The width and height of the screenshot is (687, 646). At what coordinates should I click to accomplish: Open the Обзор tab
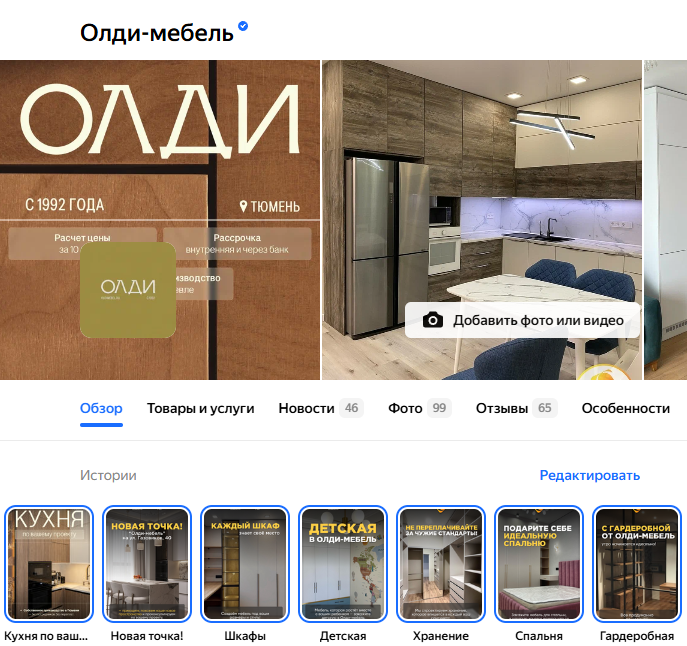coord(101,408)
